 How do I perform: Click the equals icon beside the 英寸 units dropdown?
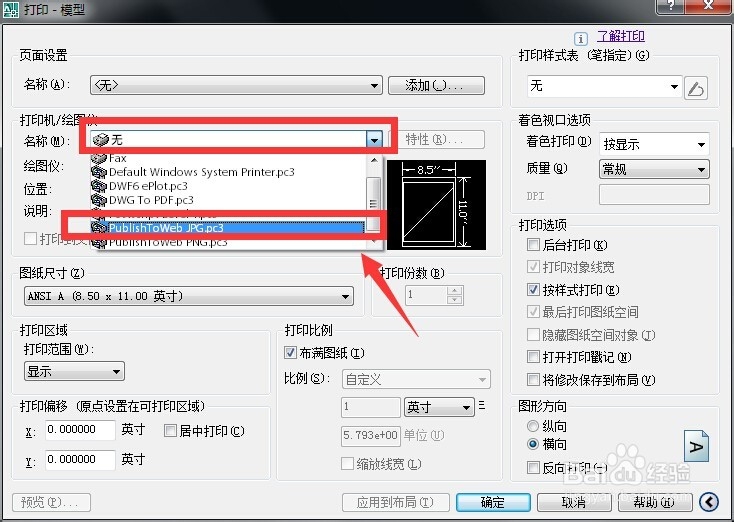click(x=482, y=405)
